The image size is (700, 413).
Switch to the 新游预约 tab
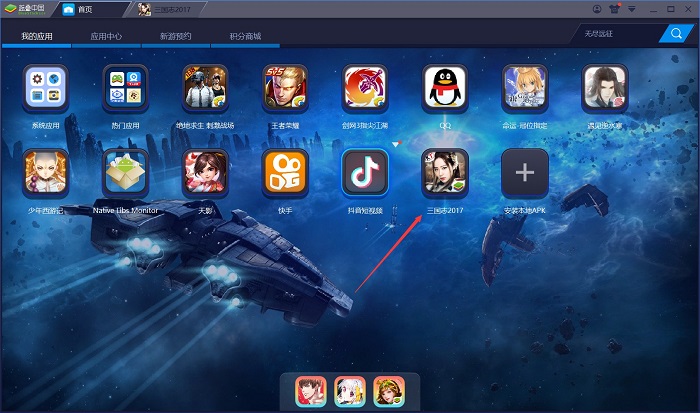point(175,36)
